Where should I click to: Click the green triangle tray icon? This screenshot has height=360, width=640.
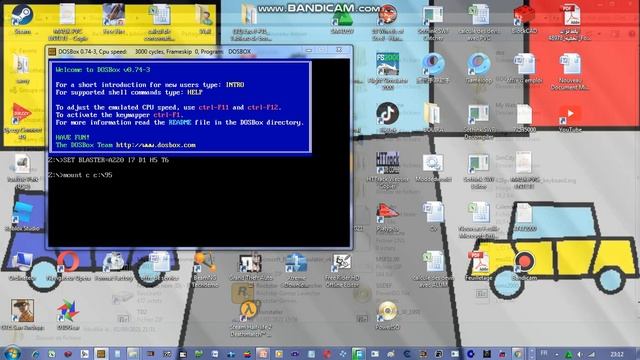coord(569,354)
